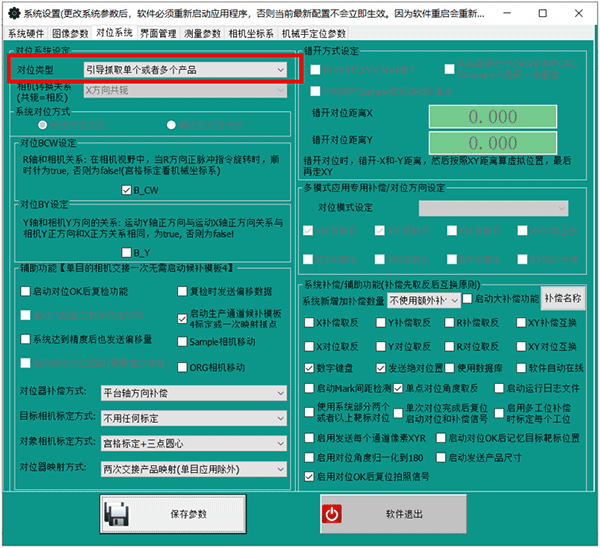Check the Sample相机移动 option
This screenshot has height=548, width=600.
point(181,341)
